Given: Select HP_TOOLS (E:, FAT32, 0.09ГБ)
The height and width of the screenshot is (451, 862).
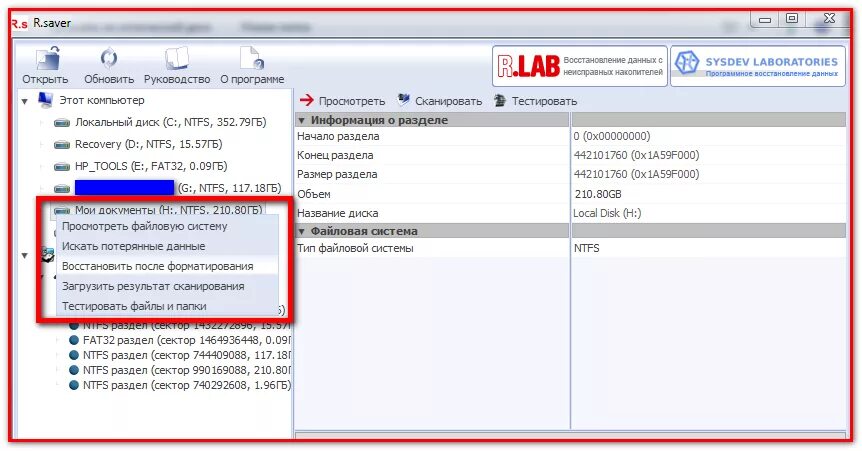Looking at the screenshot, I should tap(151, 166).
